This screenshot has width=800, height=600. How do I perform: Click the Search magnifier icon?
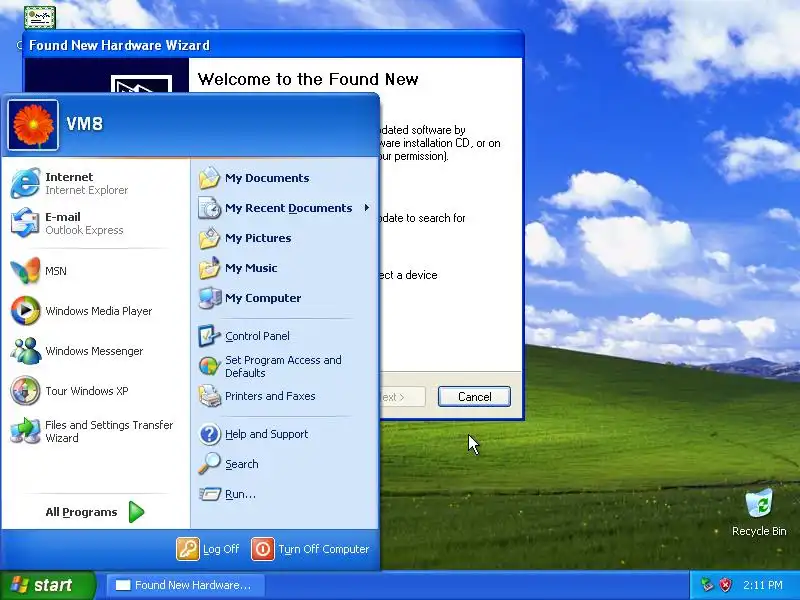click(x=209, y=464)
